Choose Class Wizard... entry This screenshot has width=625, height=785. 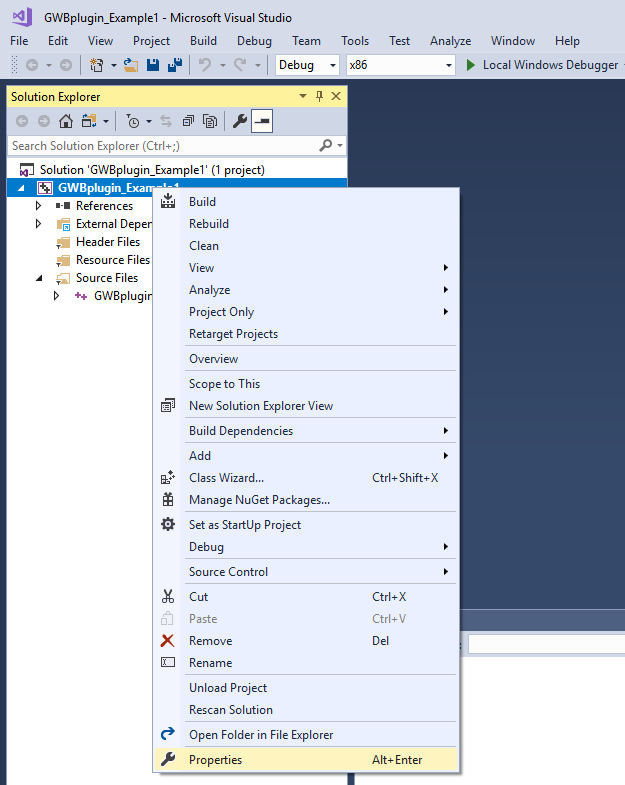coord(306,478)
